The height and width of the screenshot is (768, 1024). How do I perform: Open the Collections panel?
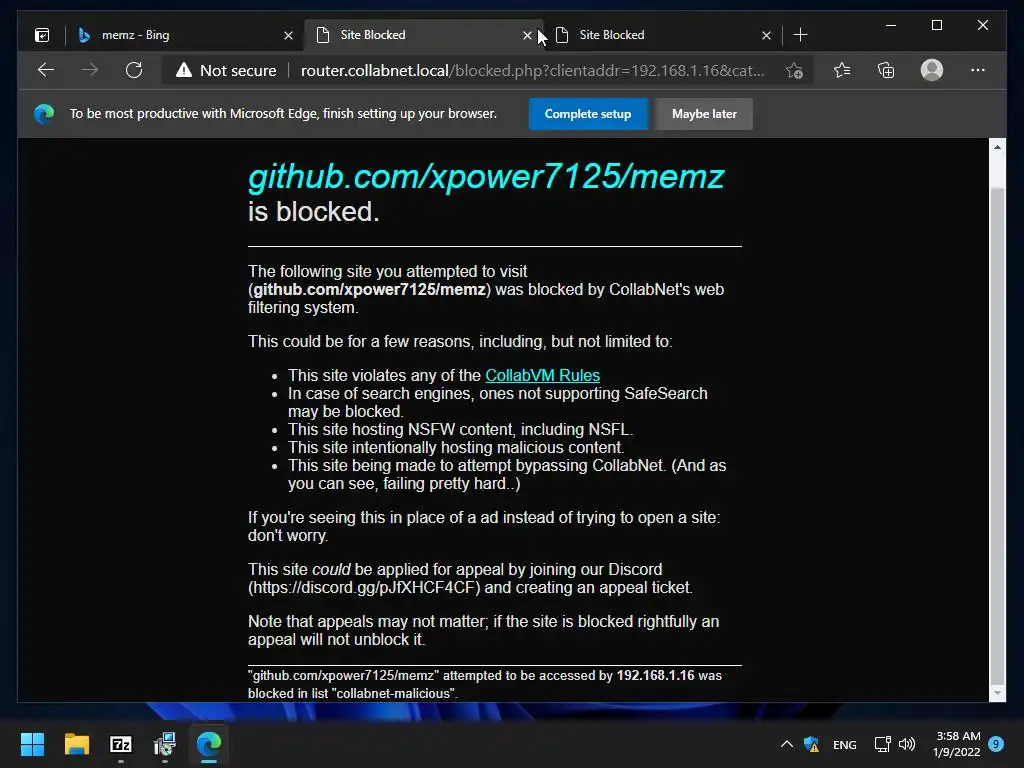point(886,70)
